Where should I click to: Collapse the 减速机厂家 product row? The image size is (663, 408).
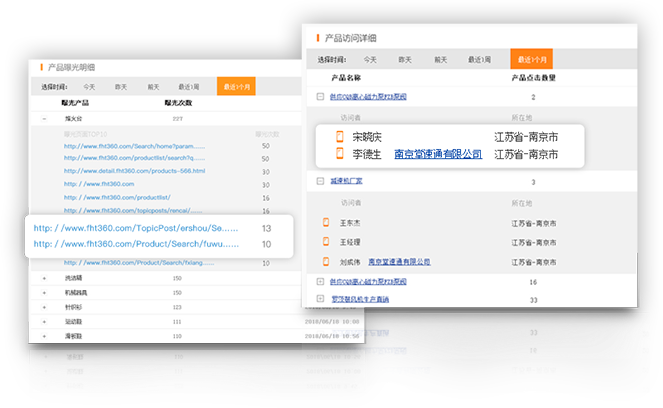click(x=320, y=182)
